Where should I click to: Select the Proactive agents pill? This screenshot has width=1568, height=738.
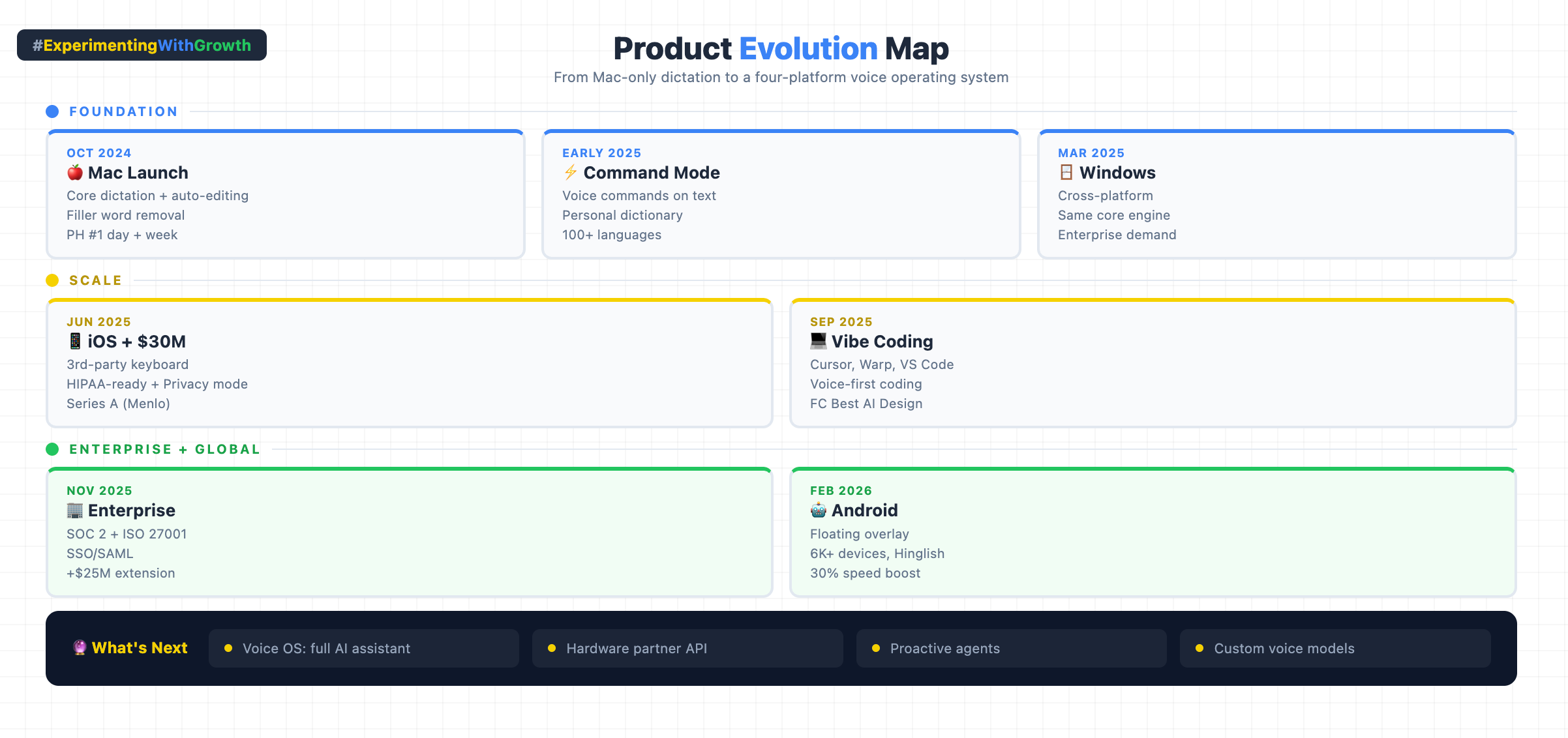(1011, 648)
